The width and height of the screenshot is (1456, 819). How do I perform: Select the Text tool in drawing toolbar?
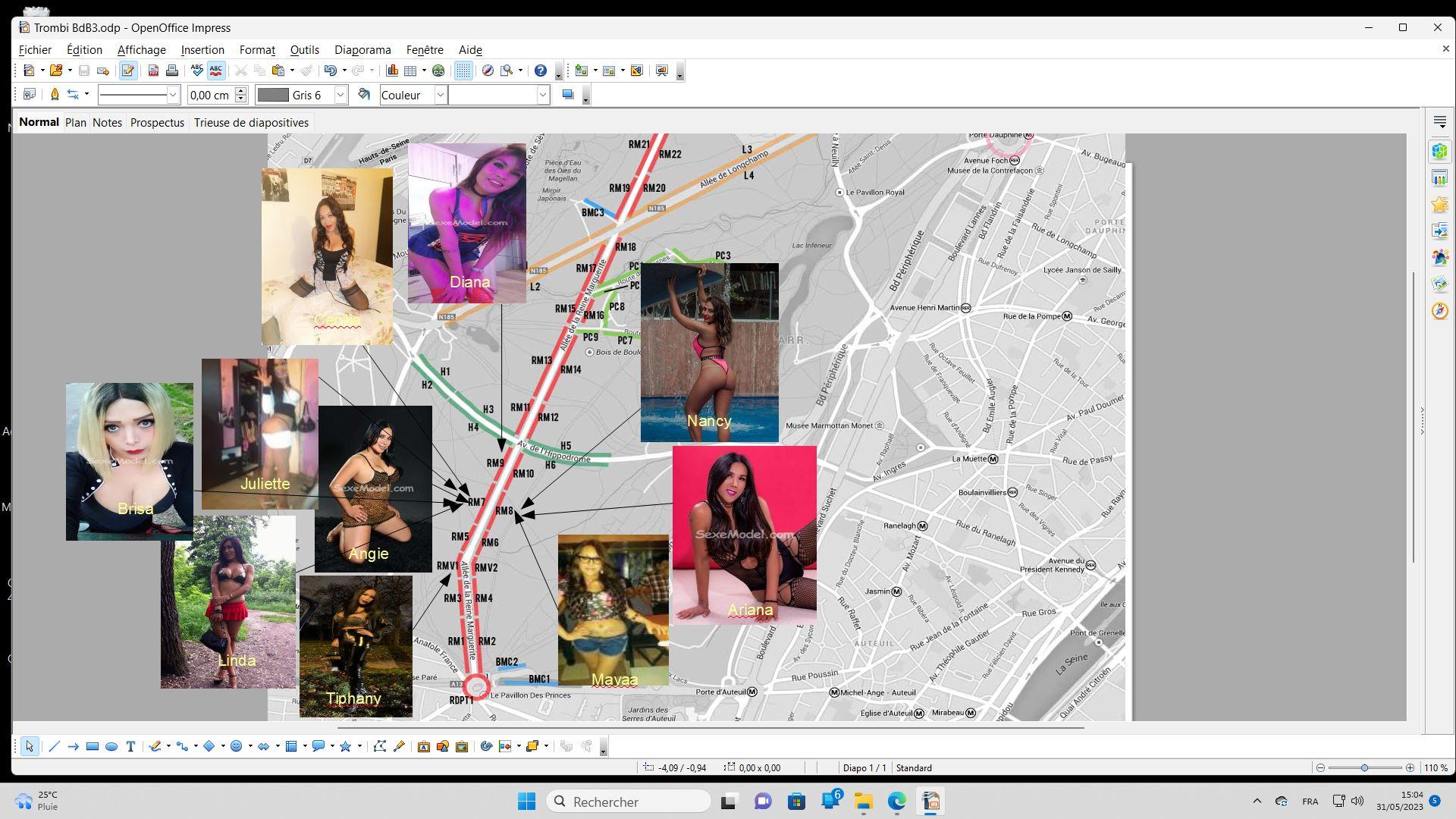pos(130,747)
